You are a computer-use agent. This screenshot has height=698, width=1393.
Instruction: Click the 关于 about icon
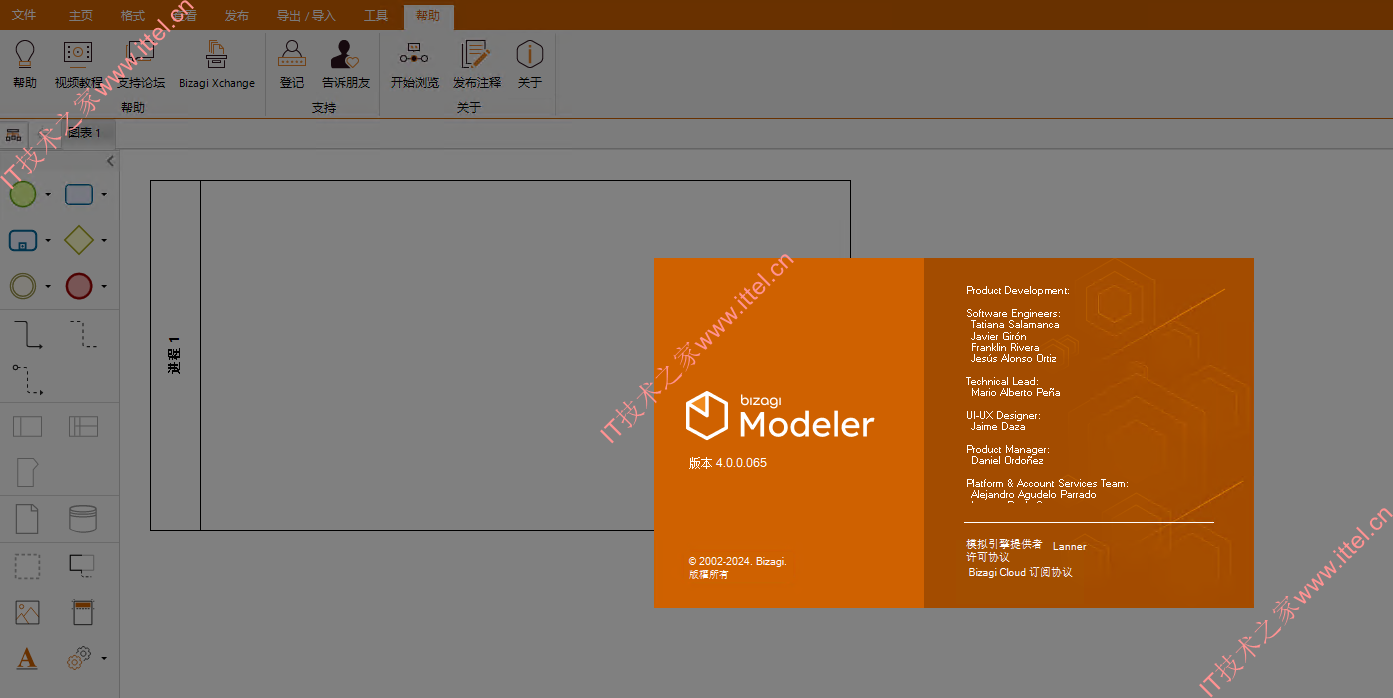click(x=530, y=64)
